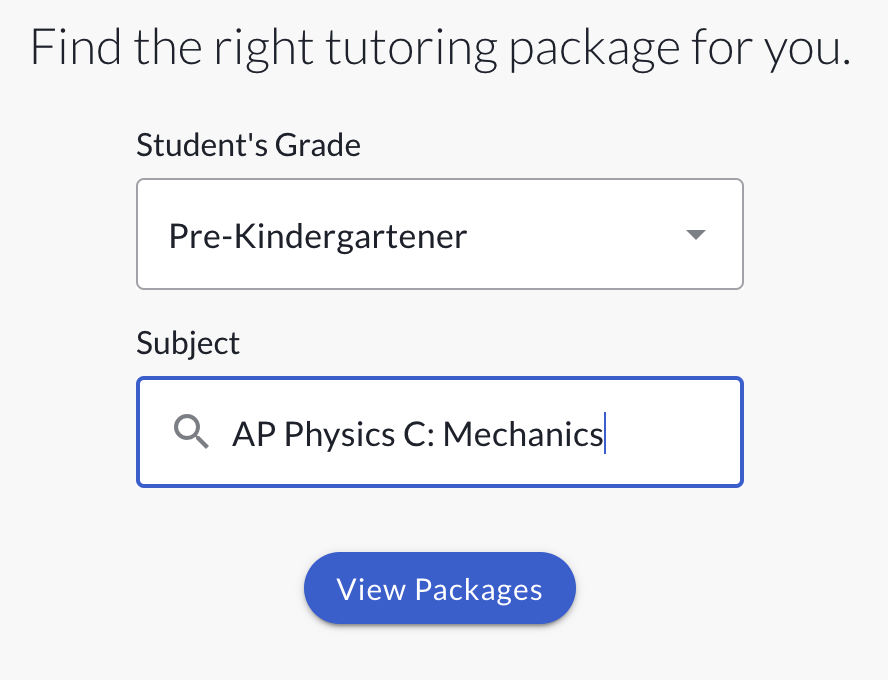Click the Subject label above the search box

[188, 344]
